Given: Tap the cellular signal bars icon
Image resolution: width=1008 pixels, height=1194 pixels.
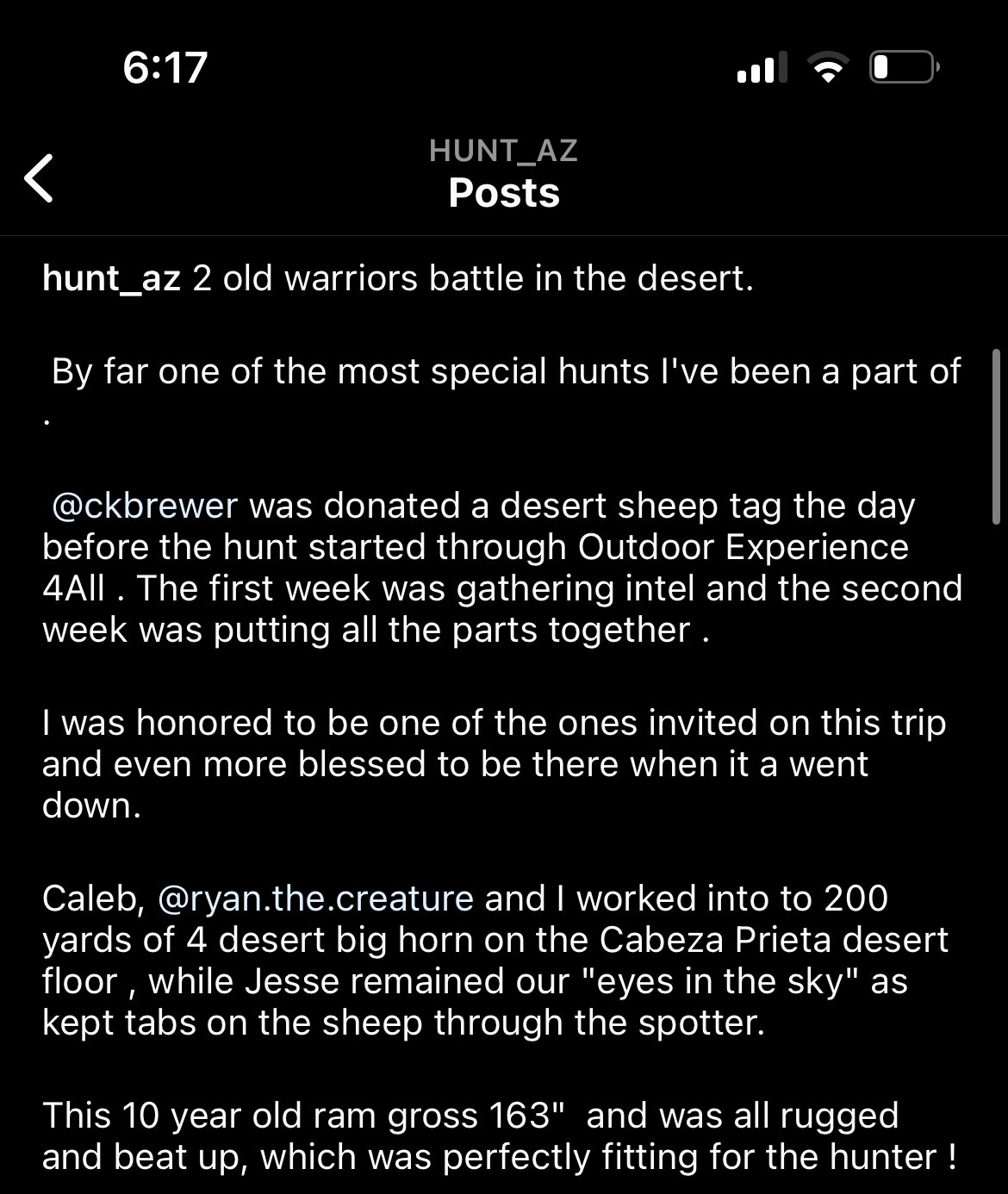Looking at the screenshot, I should 762,67.
